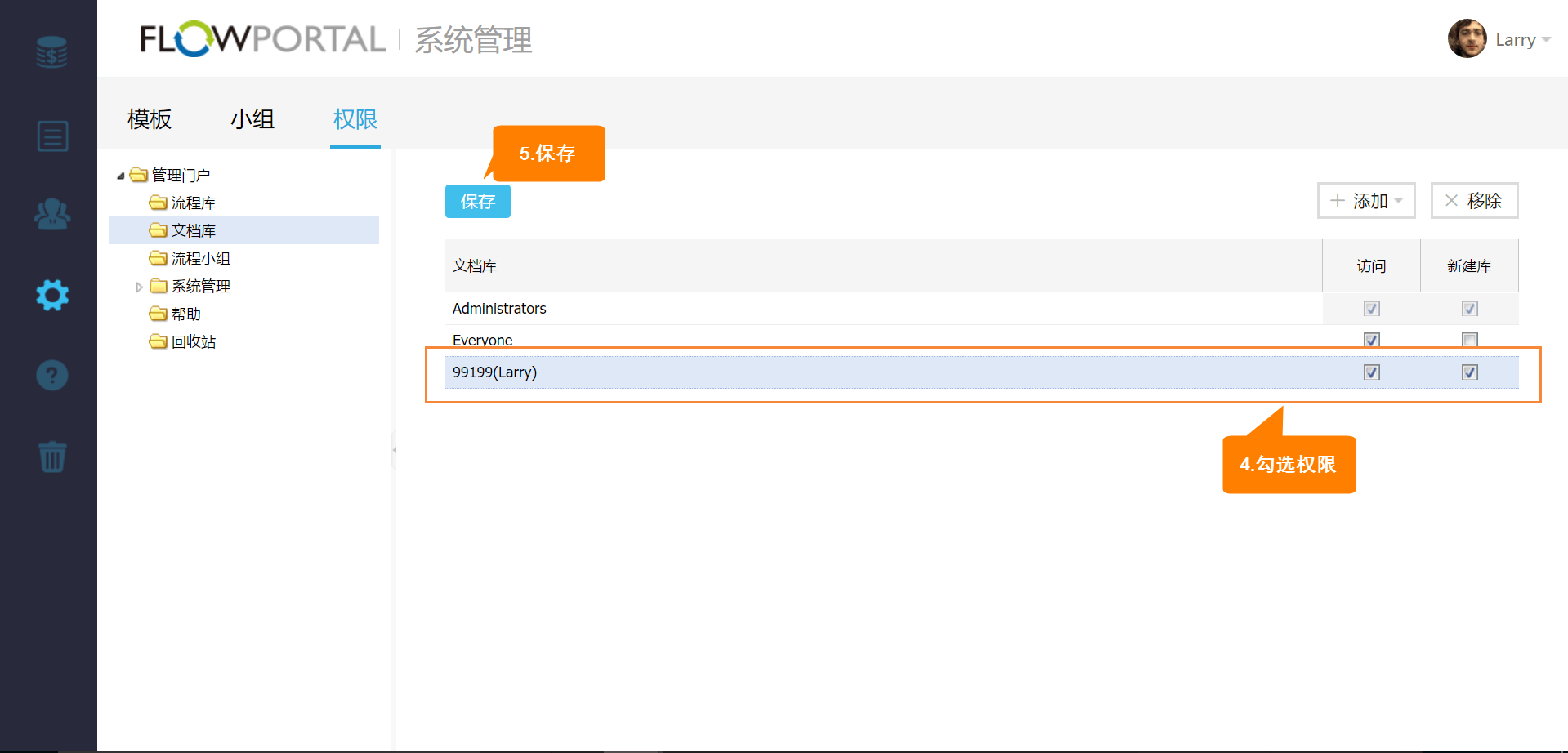Toggle 新建库 checkbox for Everyone
Viewport: 1568px width, 753px height.
[x=1469, y=340]
